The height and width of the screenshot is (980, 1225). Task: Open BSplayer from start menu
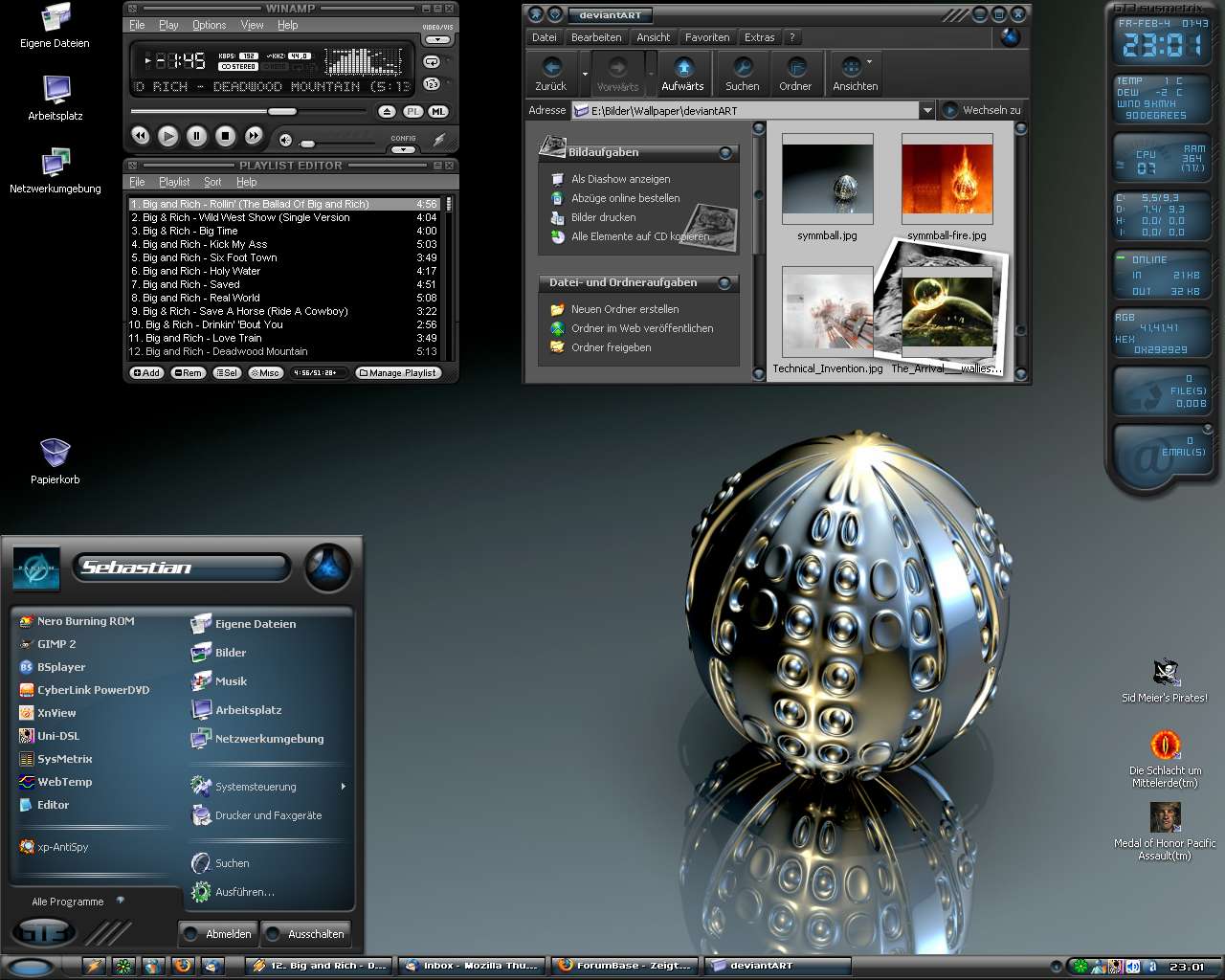point(61,667)
